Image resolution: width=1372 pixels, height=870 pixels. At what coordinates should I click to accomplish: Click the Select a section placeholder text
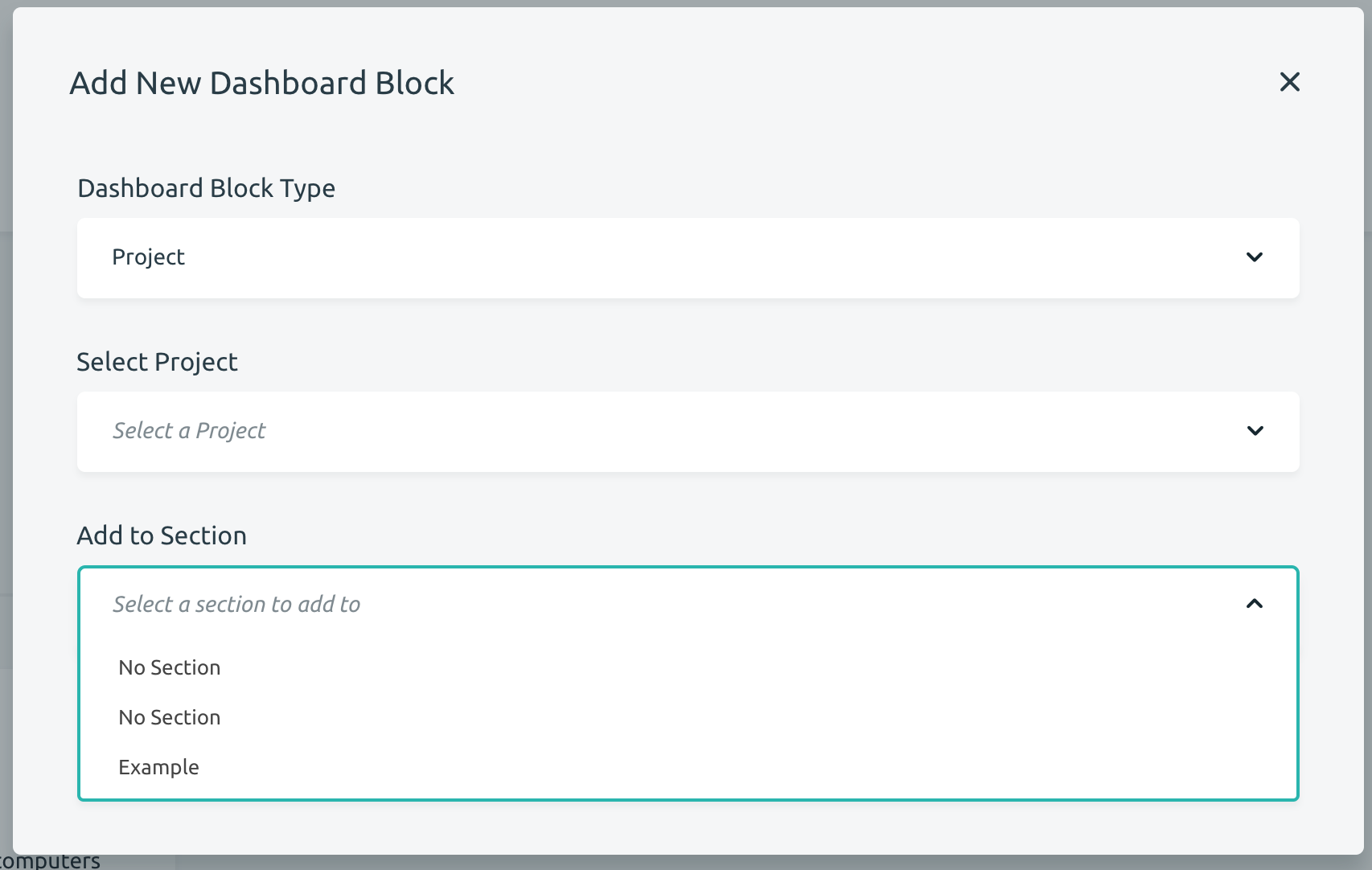point(236,604)
